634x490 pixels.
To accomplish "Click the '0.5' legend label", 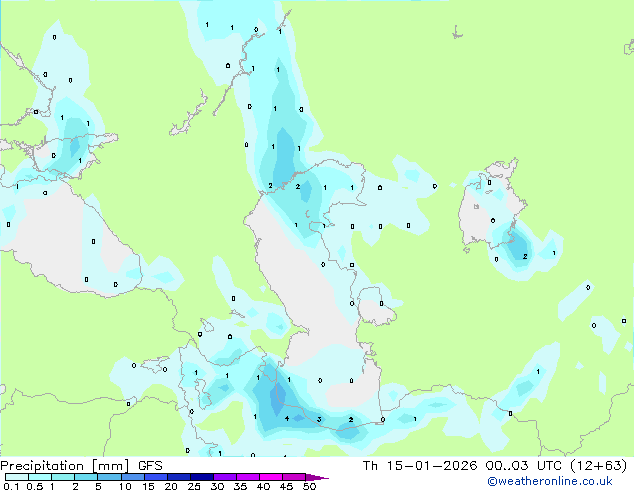I will (x=35, y=486).
